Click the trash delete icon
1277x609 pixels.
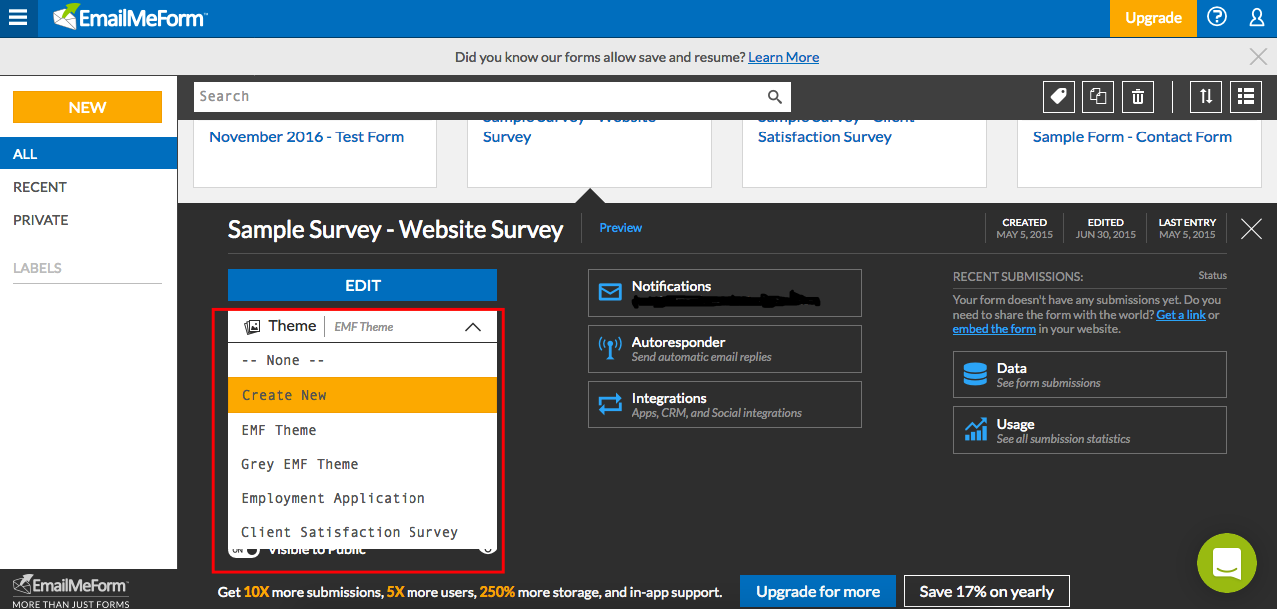(1138, 97)
